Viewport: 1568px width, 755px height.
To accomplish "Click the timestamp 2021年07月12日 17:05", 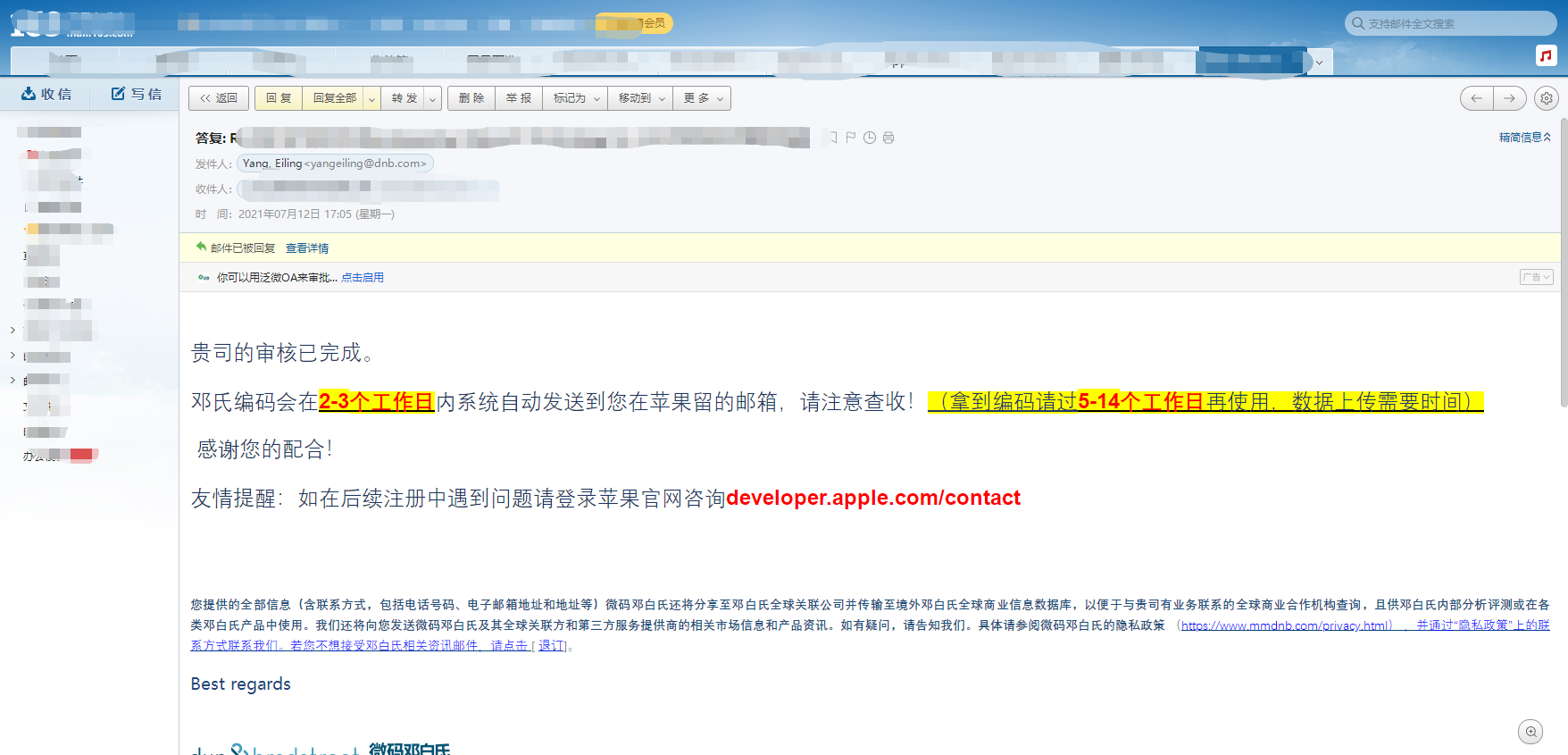I will point(295,214).
